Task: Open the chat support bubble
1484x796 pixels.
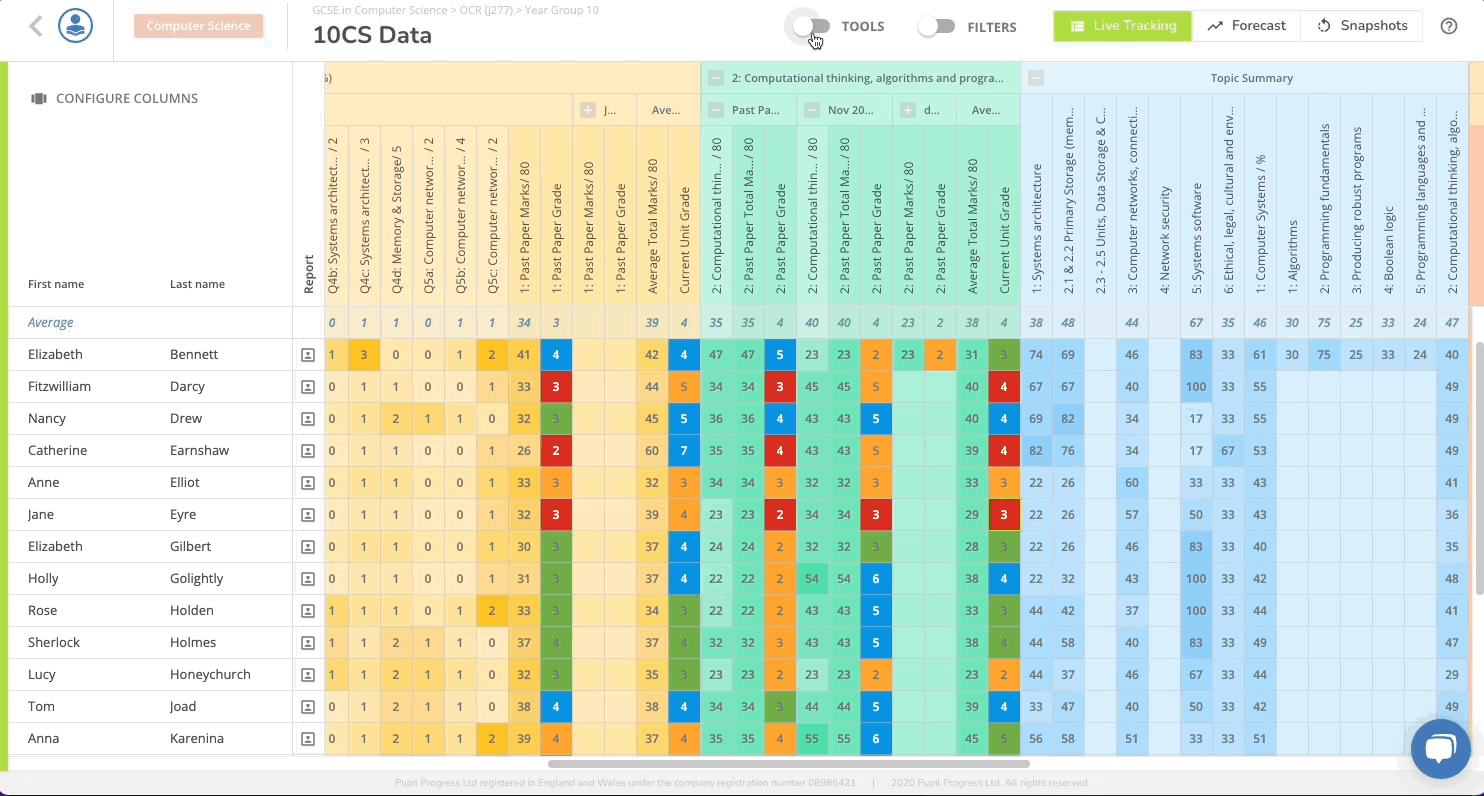Action: [1439, 748]
